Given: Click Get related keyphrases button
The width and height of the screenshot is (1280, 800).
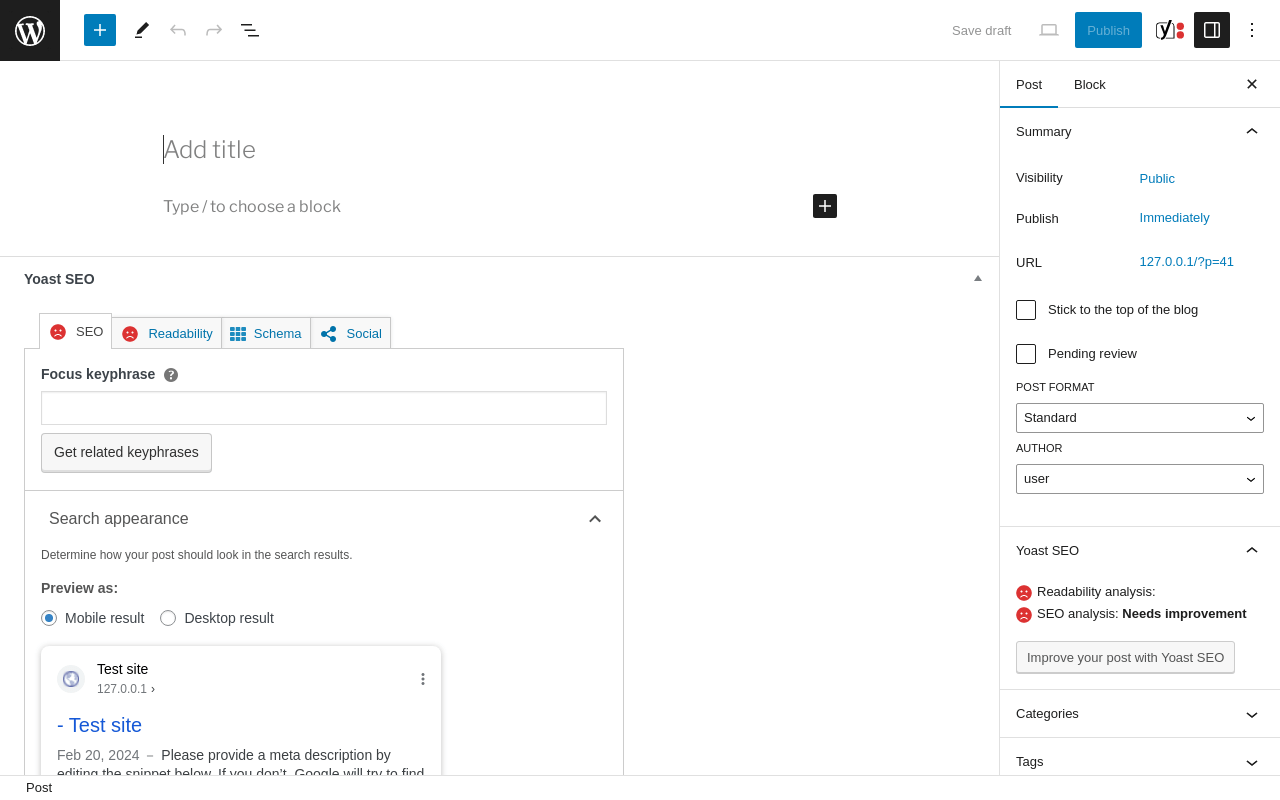Looking at the screenshot, I should [126, 452].
